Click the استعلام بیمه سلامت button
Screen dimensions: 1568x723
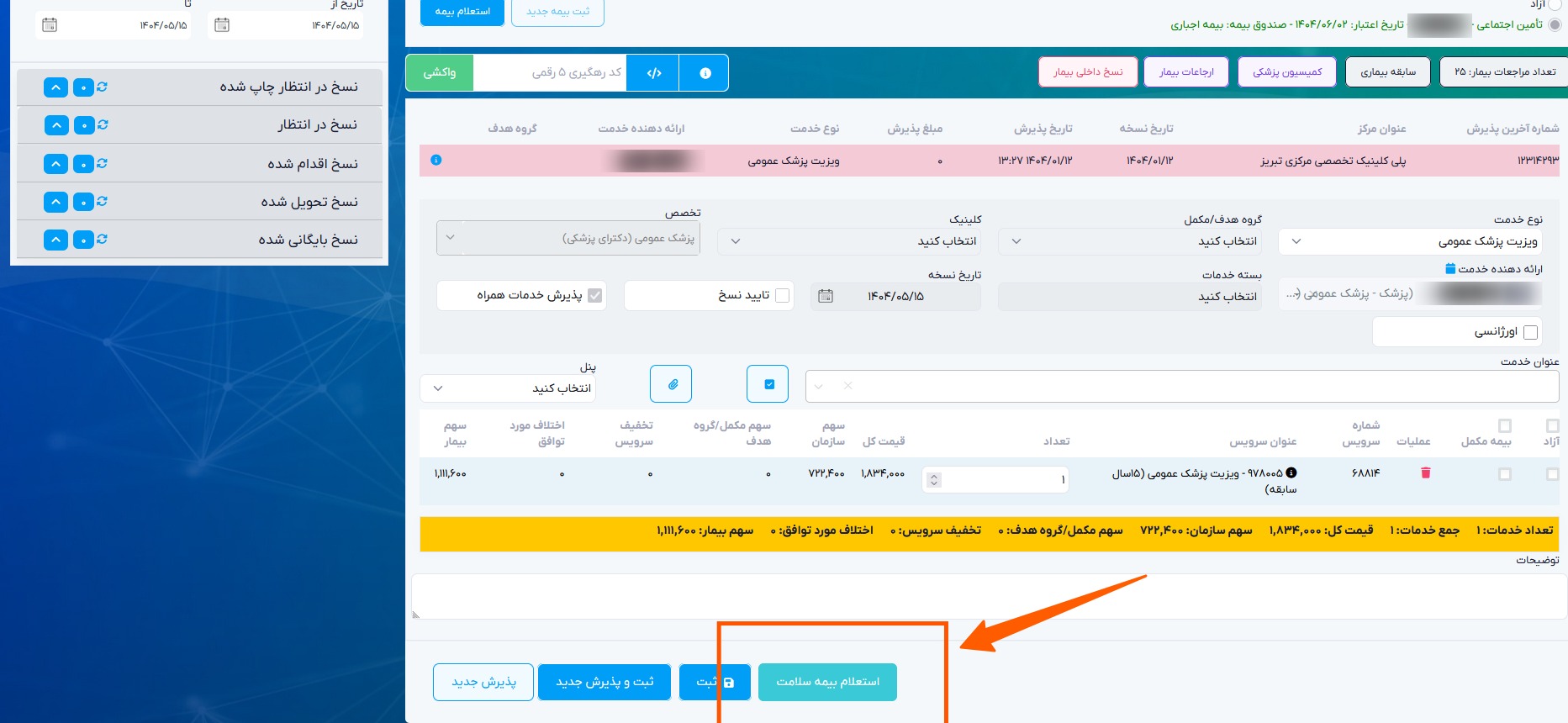tap(827, 682)
